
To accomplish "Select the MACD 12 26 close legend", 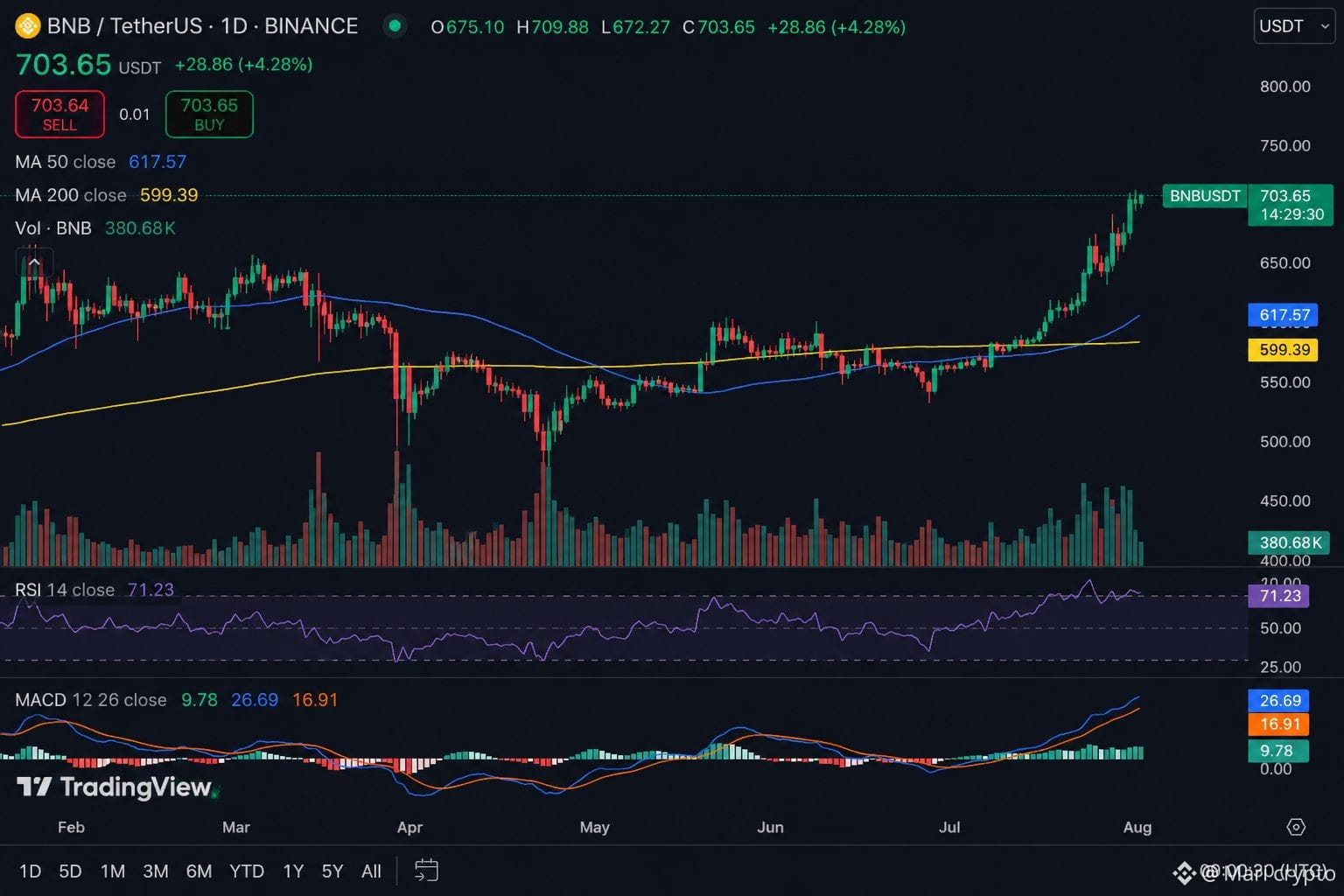I will (x=176, y=700).
